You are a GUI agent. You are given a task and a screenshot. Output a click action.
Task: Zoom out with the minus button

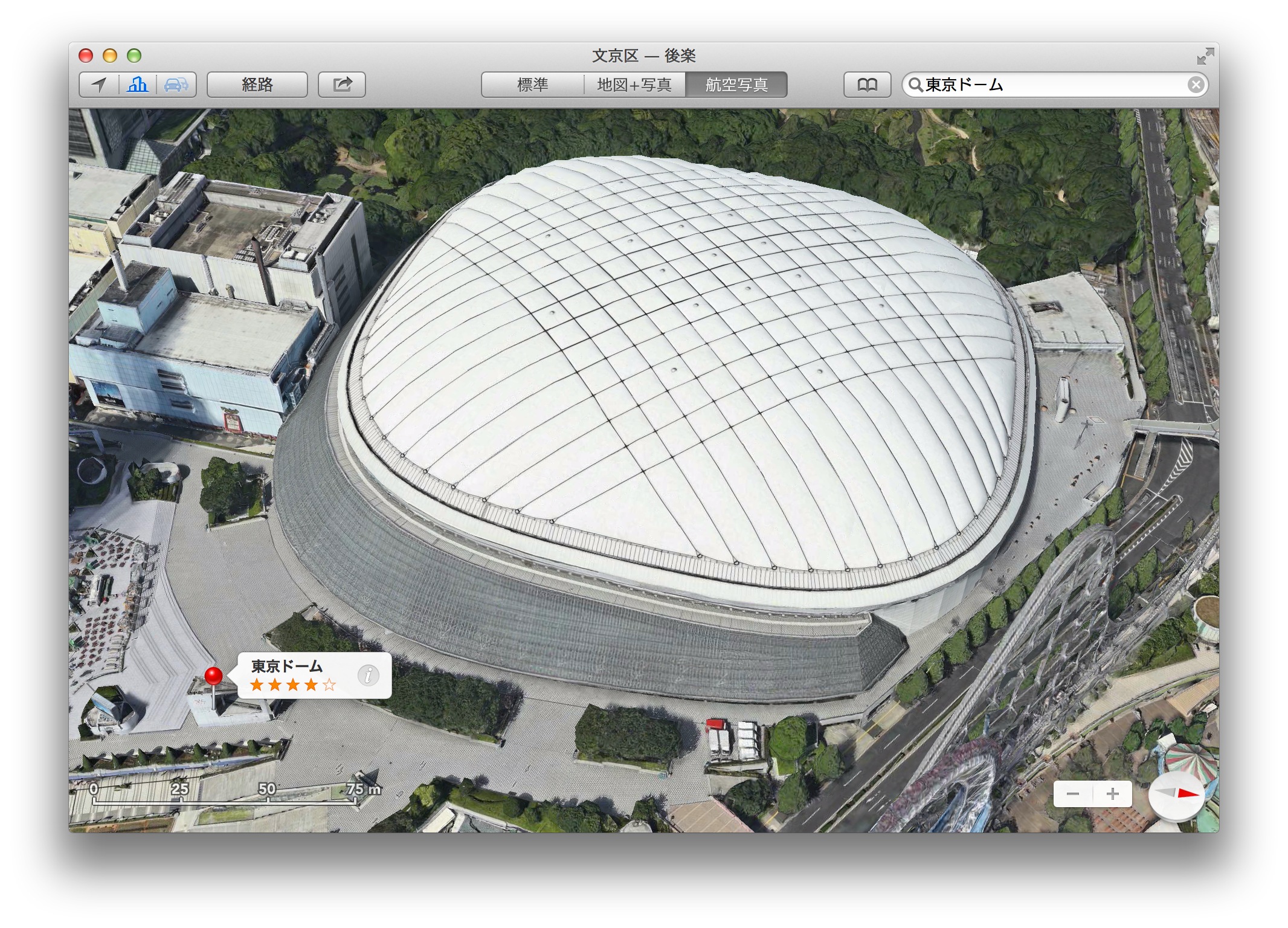pos(1073,794)
